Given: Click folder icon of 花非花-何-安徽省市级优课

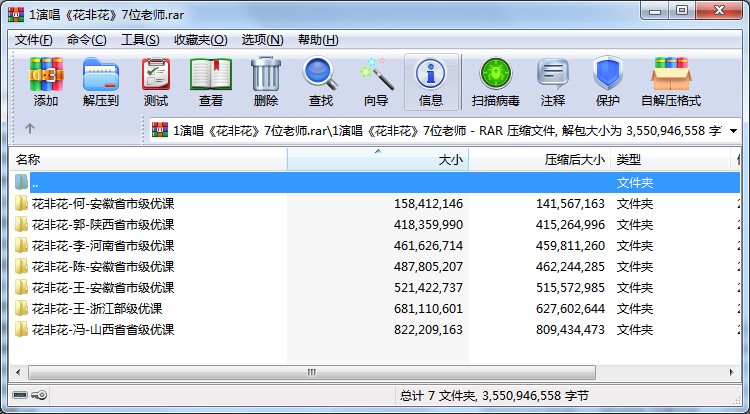Looking at the screenshot, I should coord(21,204).
